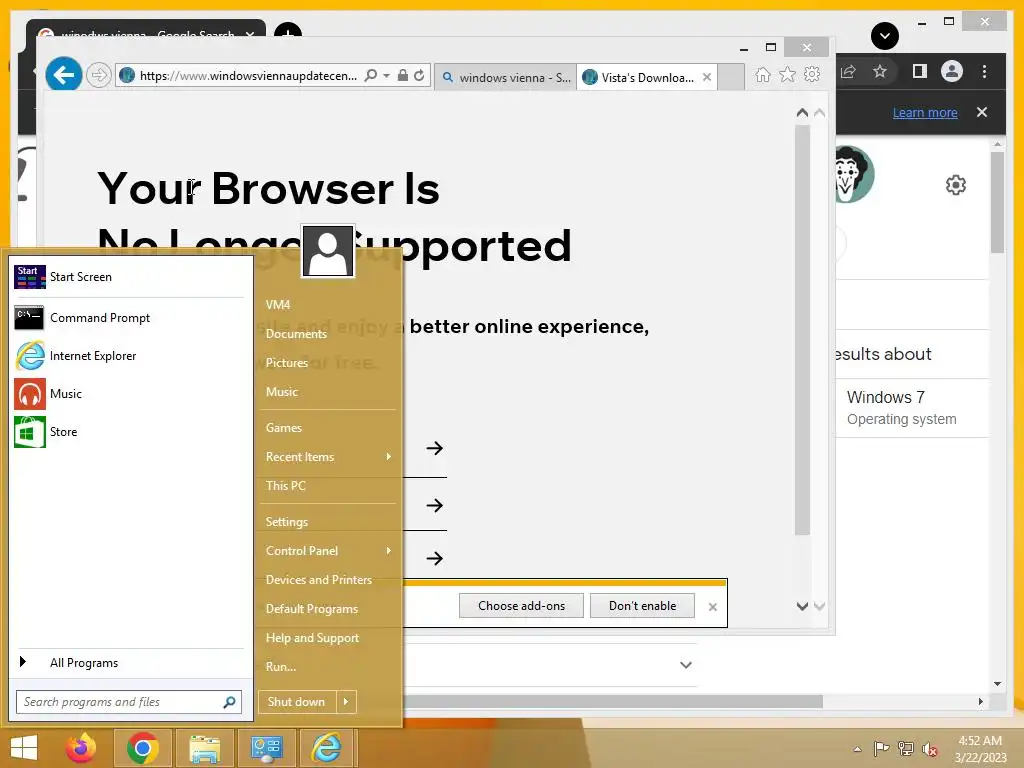
Task: Open IE Tools gear icon
Action: [x=812, y=74]
